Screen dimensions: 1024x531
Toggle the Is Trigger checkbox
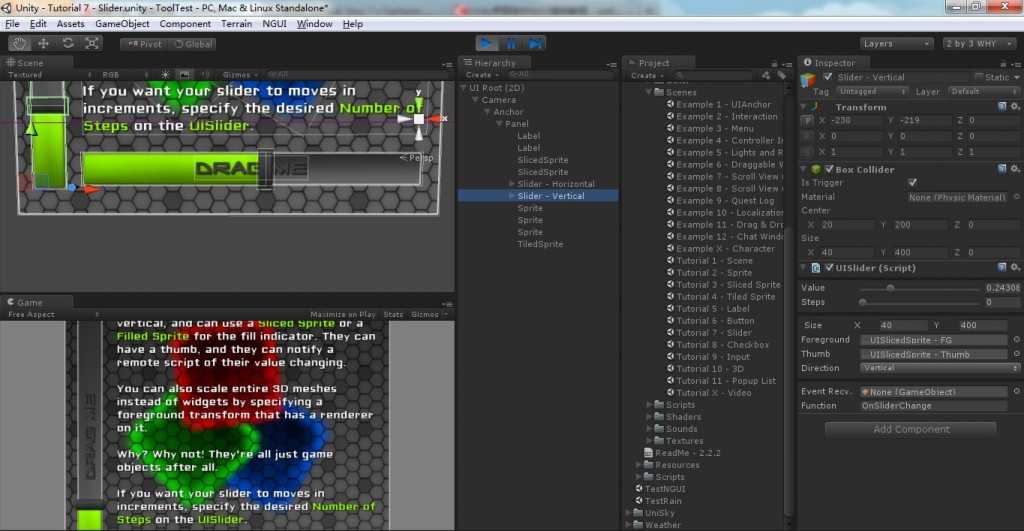[x=912, y=182]
